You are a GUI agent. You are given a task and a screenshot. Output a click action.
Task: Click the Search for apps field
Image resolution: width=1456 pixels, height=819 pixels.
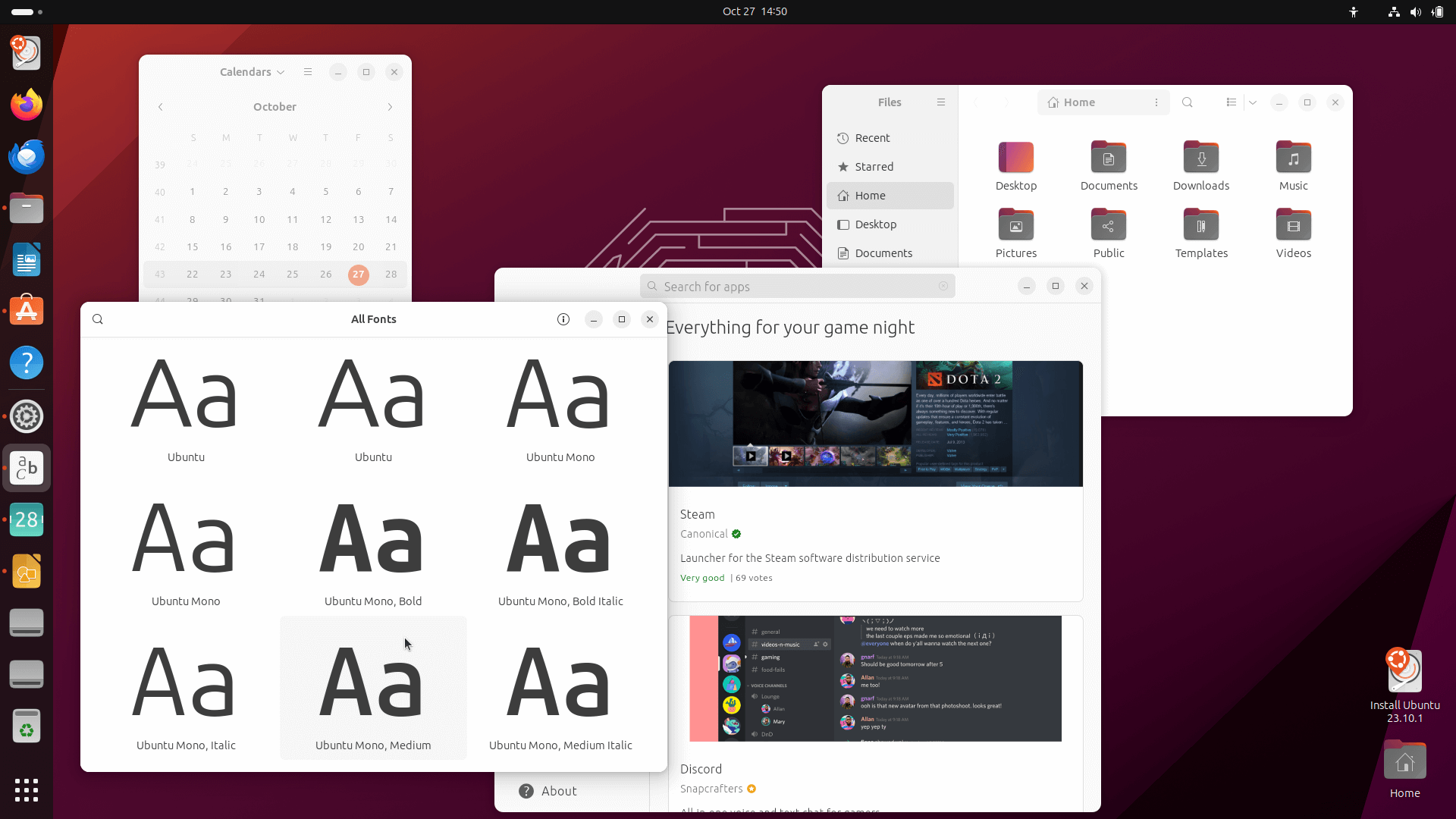[x=796, y=286]
